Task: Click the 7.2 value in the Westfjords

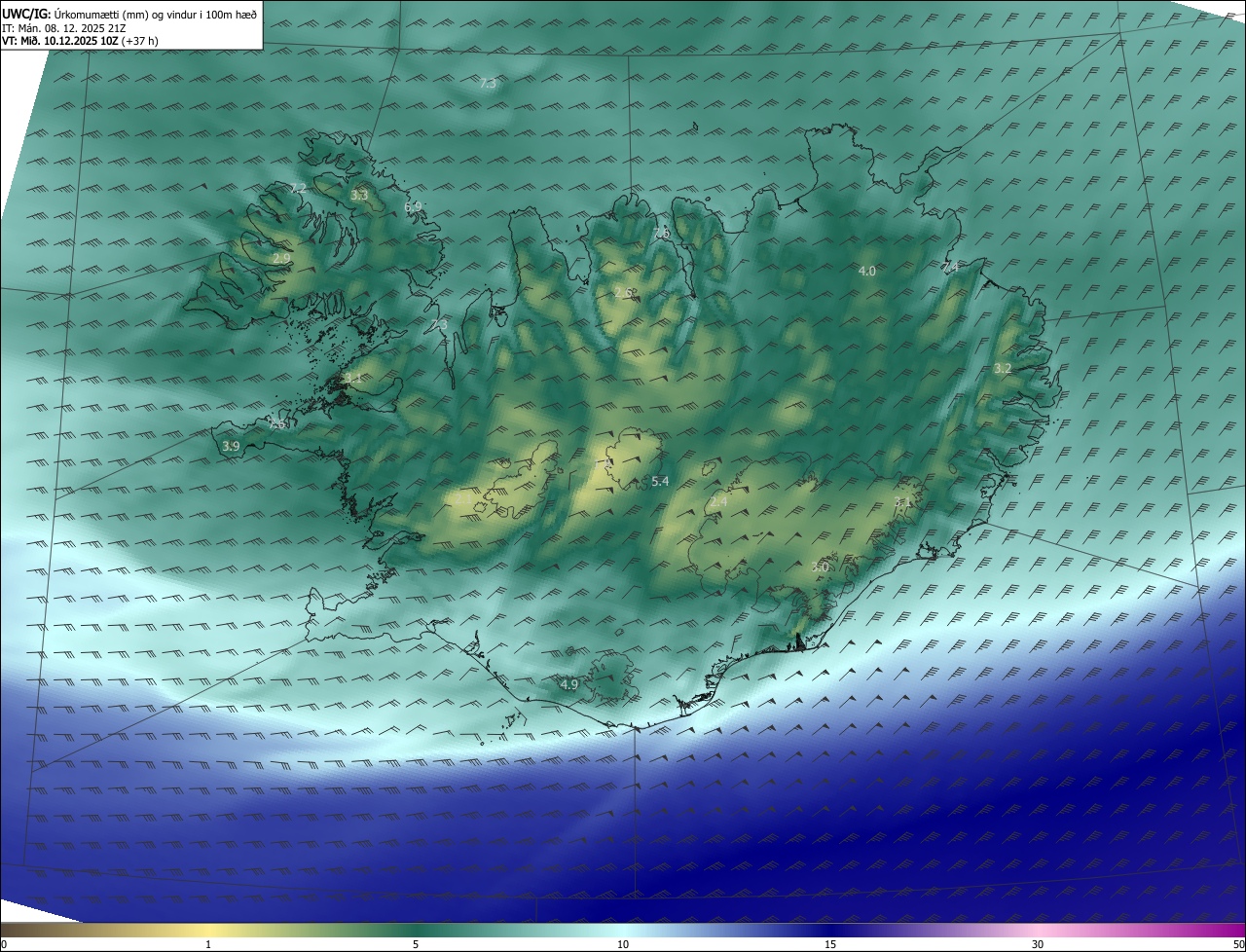Action: click(x=299, y=188)
